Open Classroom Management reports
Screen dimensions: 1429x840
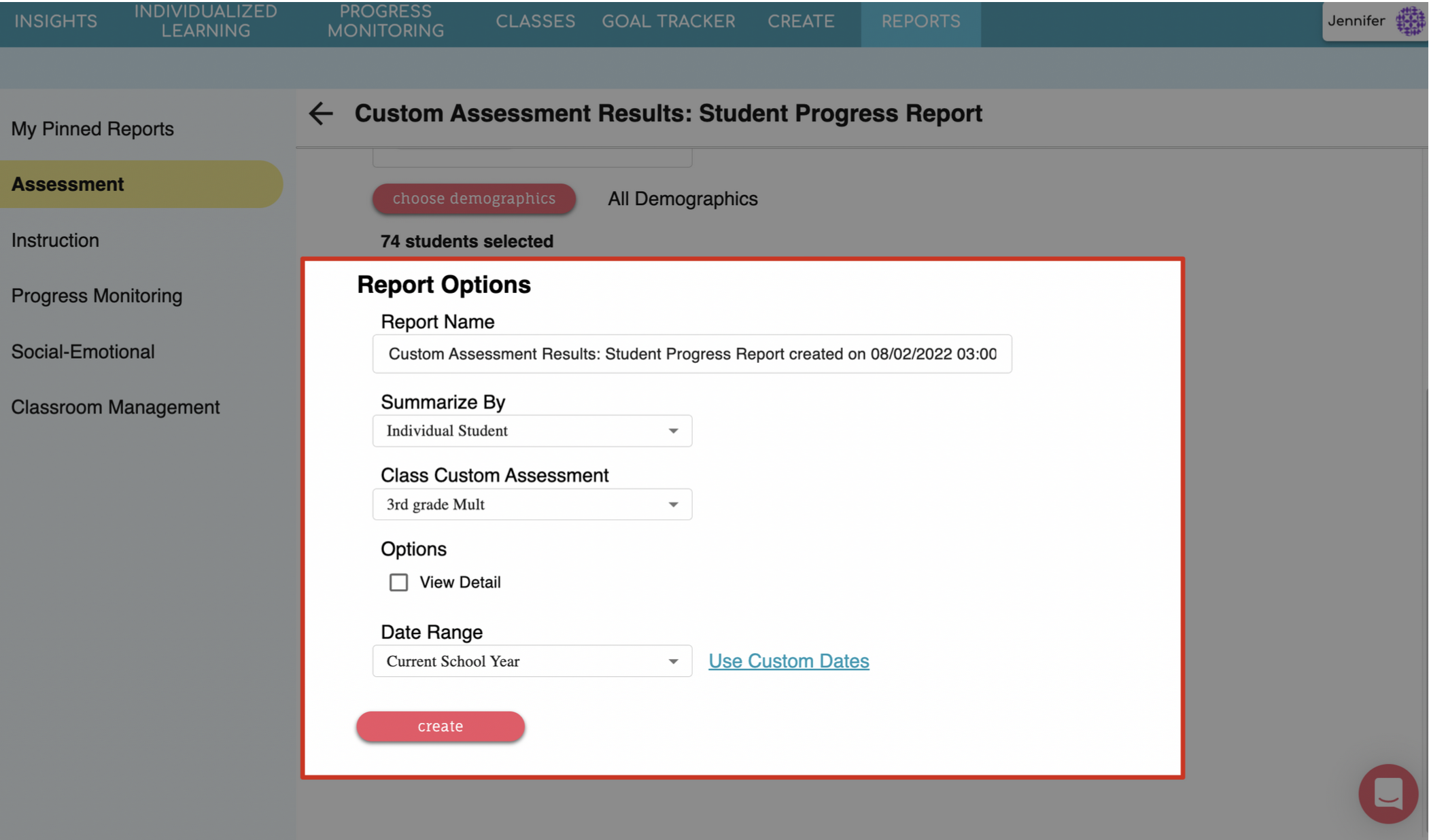tap(116, 406)
